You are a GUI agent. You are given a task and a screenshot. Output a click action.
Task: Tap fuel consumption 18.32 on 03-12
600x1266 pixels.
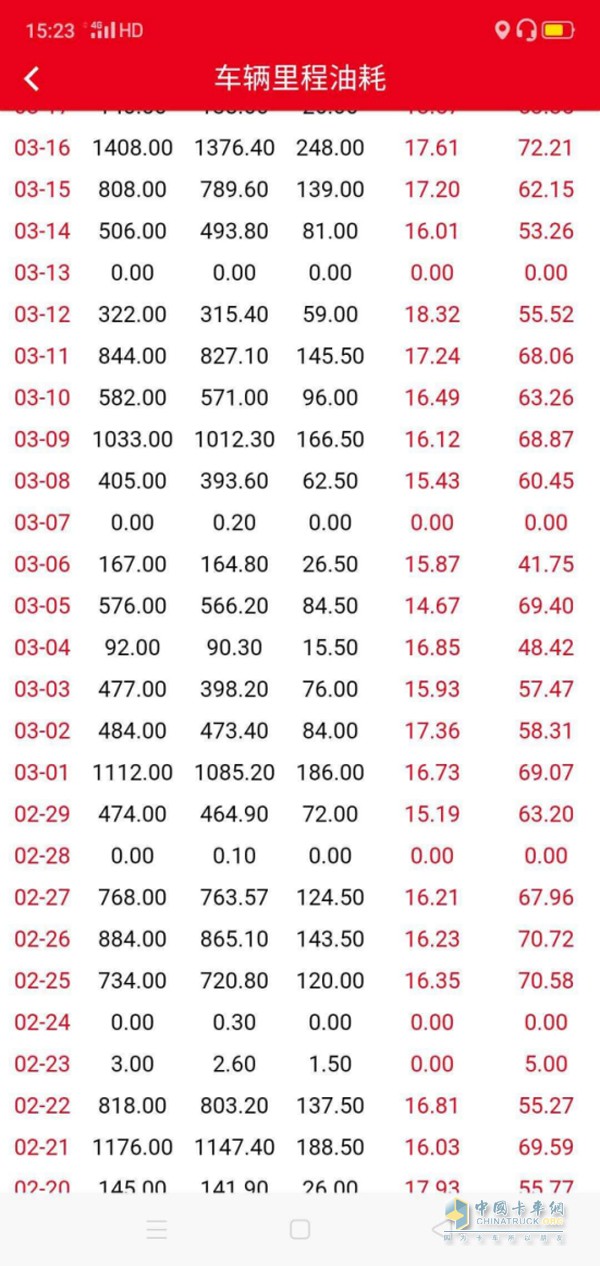point(432,314)
